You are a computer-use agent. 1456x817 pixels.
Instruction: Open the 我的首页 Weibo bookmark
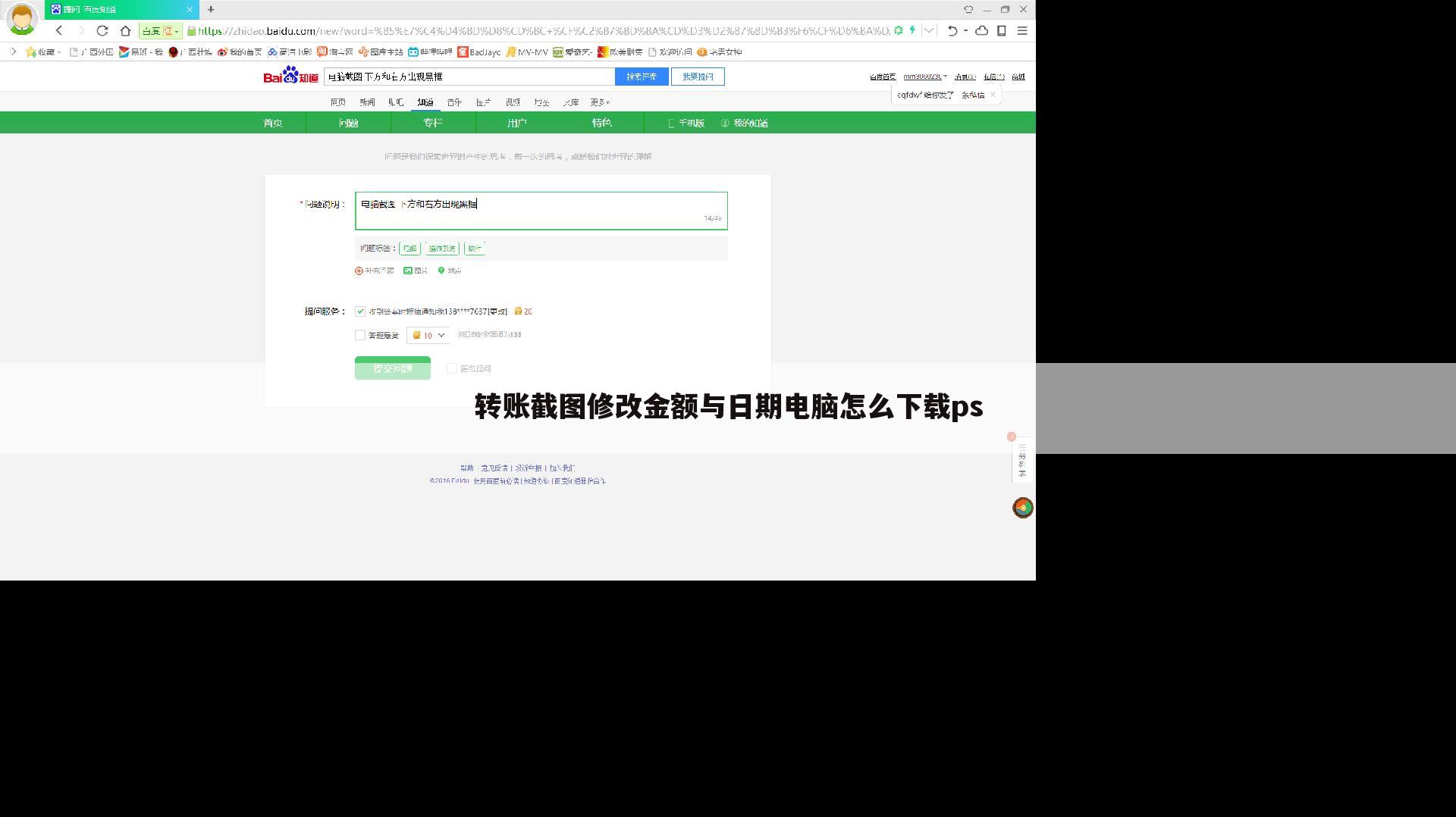point(240,52)
